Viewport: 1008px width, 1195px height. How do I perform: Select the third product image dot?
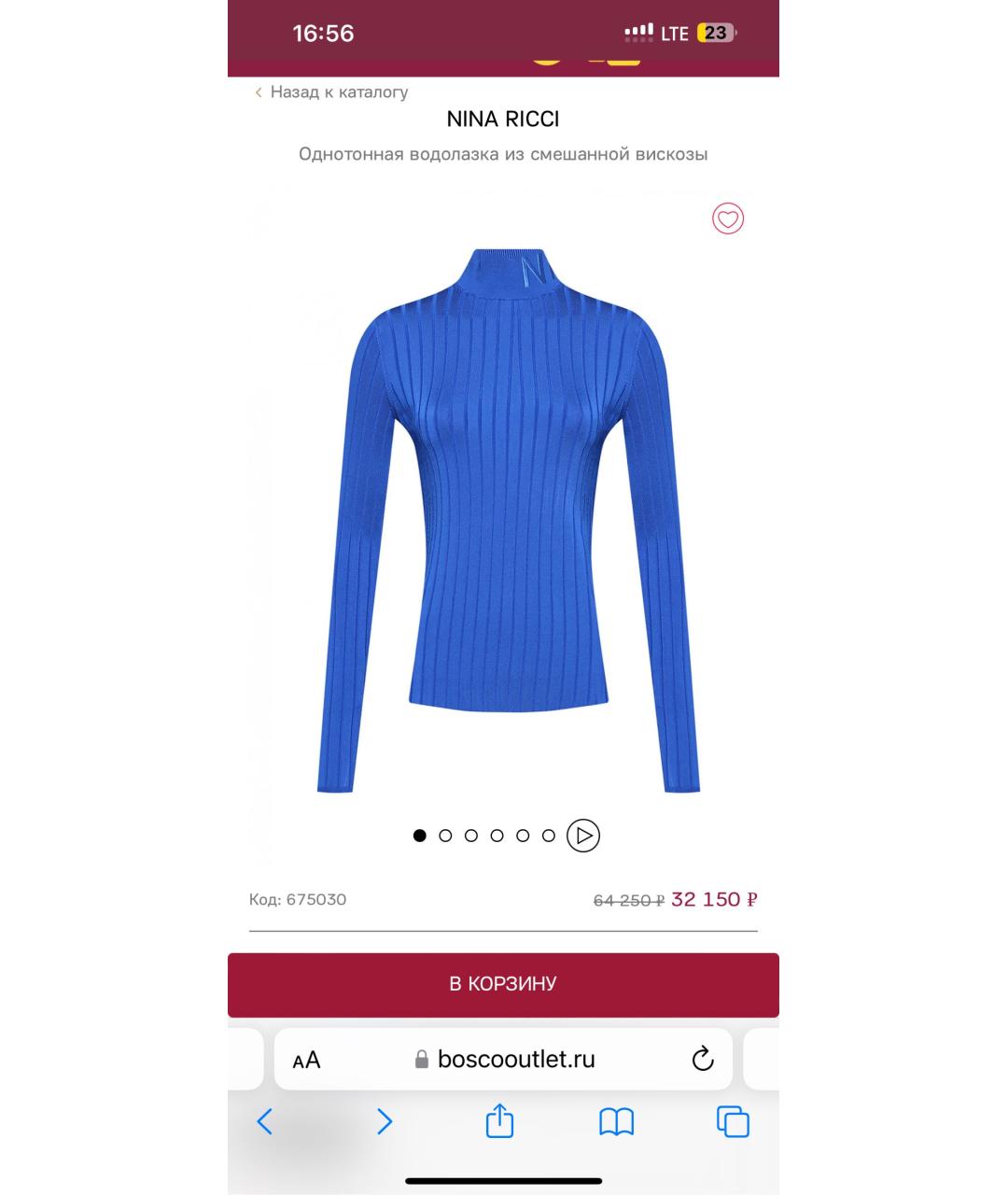pyautogui.click(x=471, y=836)
